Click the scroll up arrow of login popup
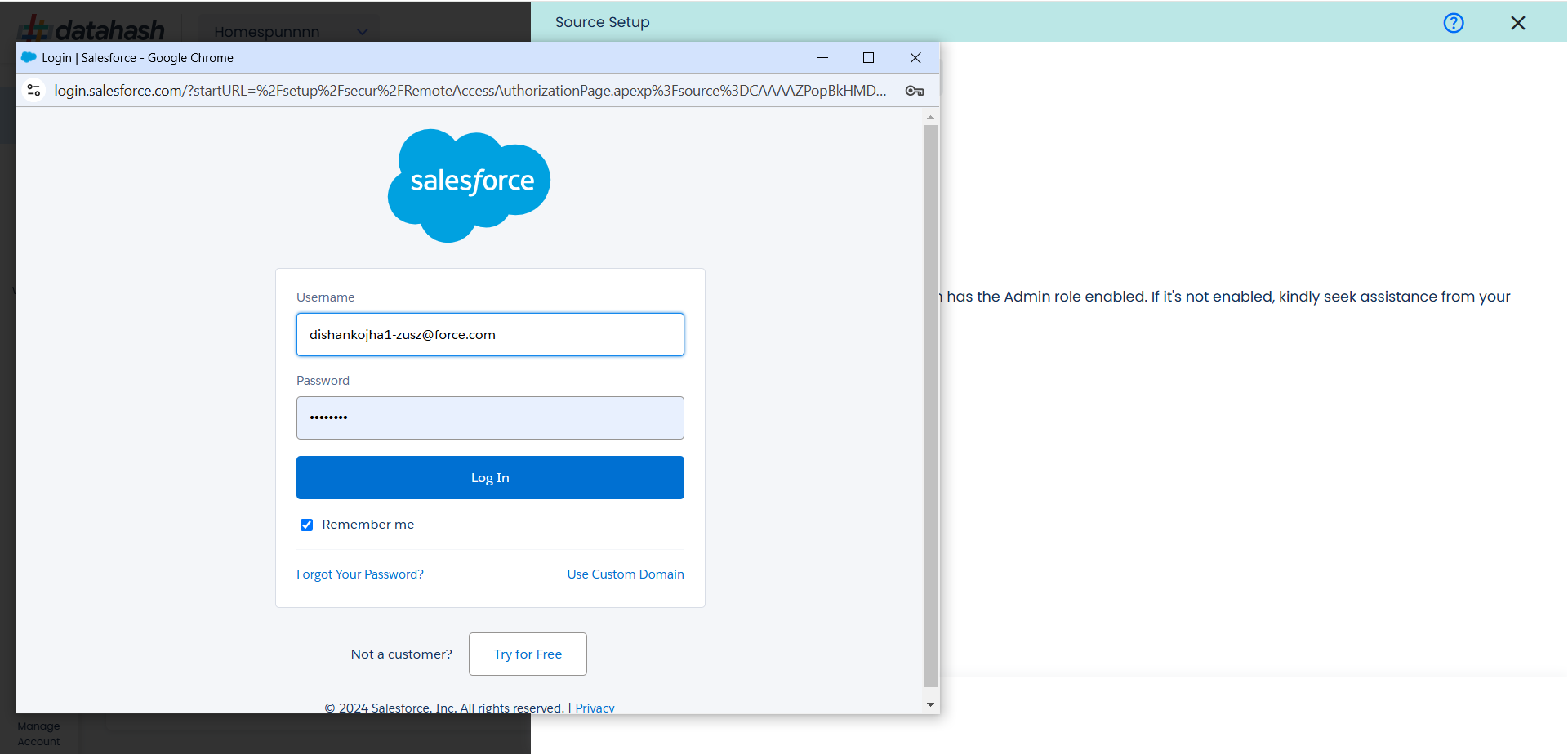Viewport: 1568px width, 755px height. 930,117
